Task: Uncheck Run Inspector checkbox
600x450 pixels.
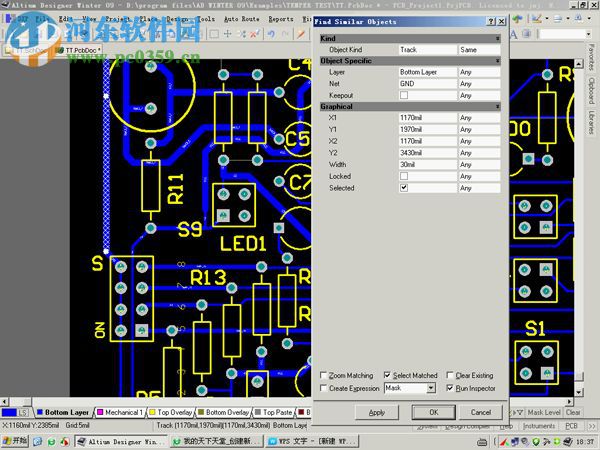Action: tap(450, 388)
